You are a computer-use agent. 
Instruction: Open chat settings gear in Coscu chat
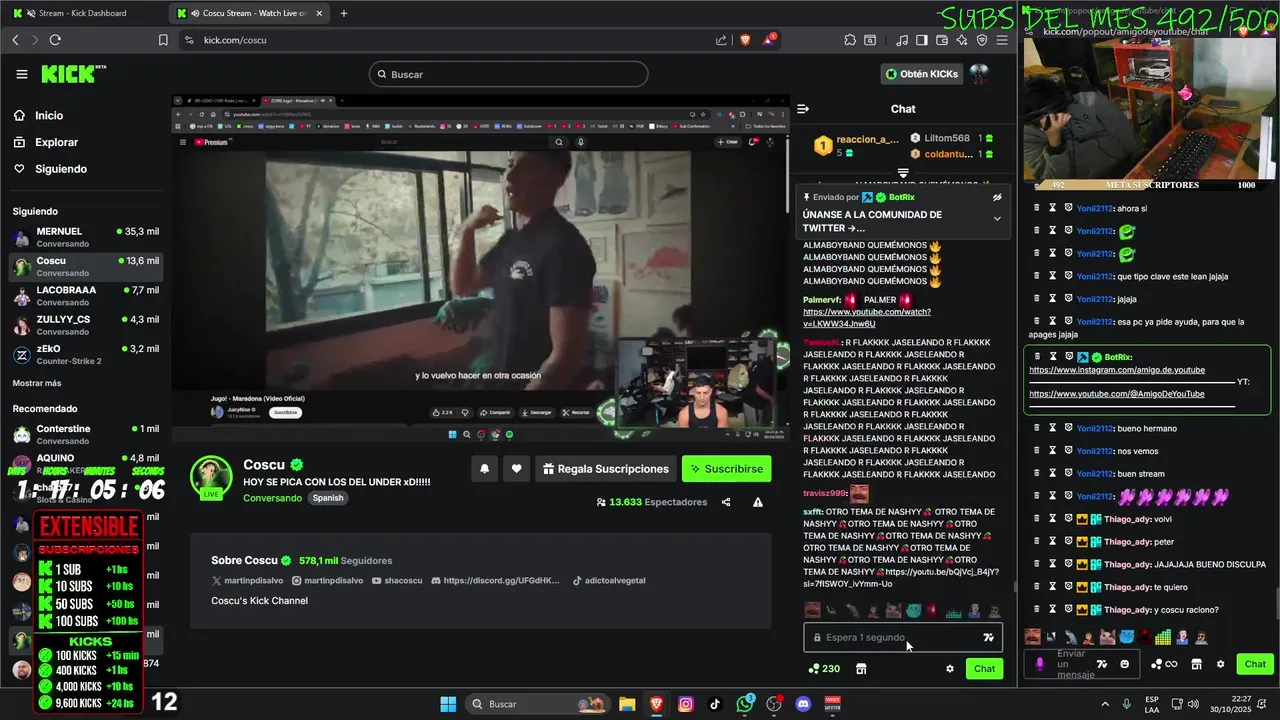[950, 669]
